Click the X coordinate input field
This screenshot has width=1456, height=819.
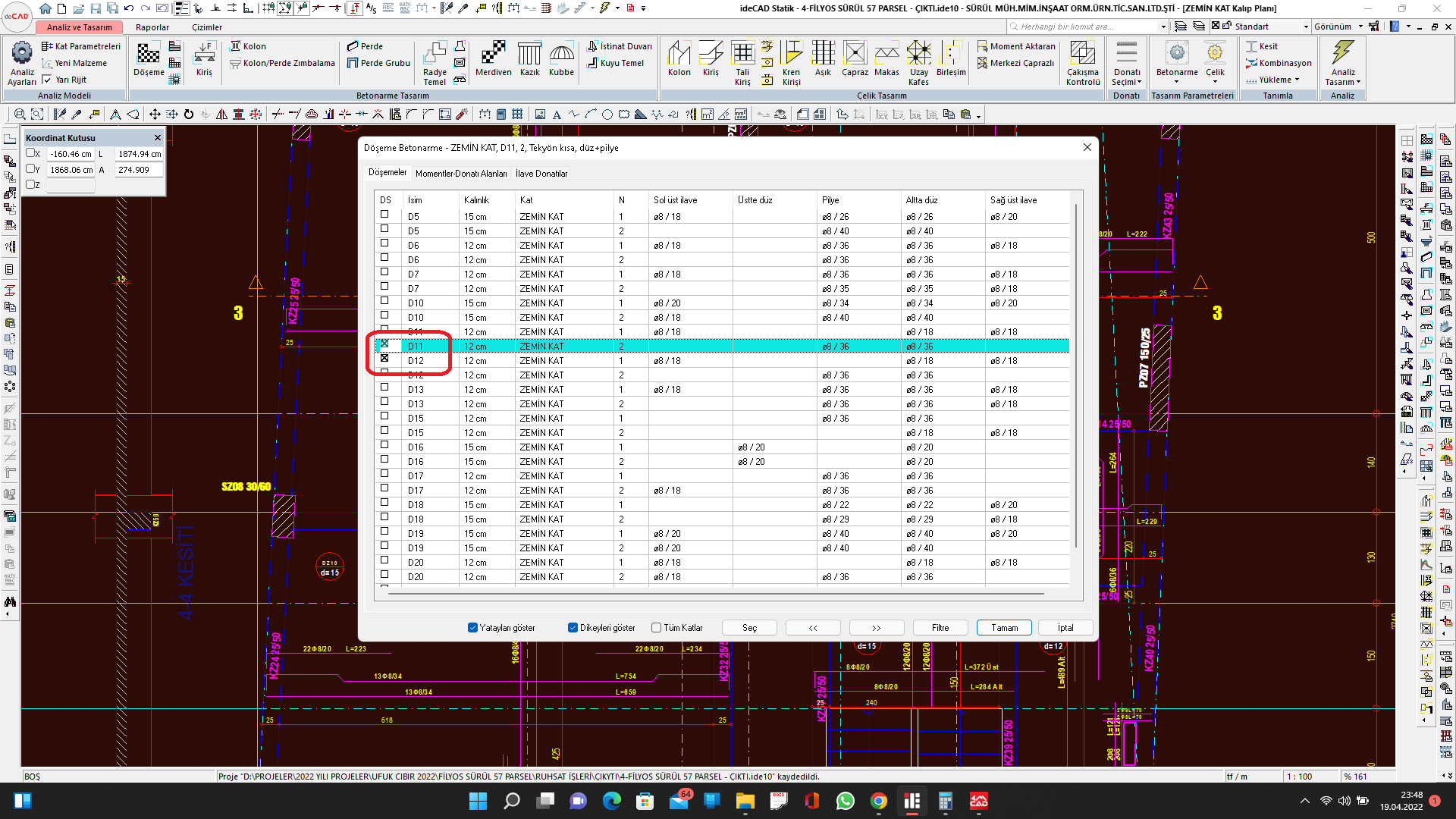(x=71, y=154)
